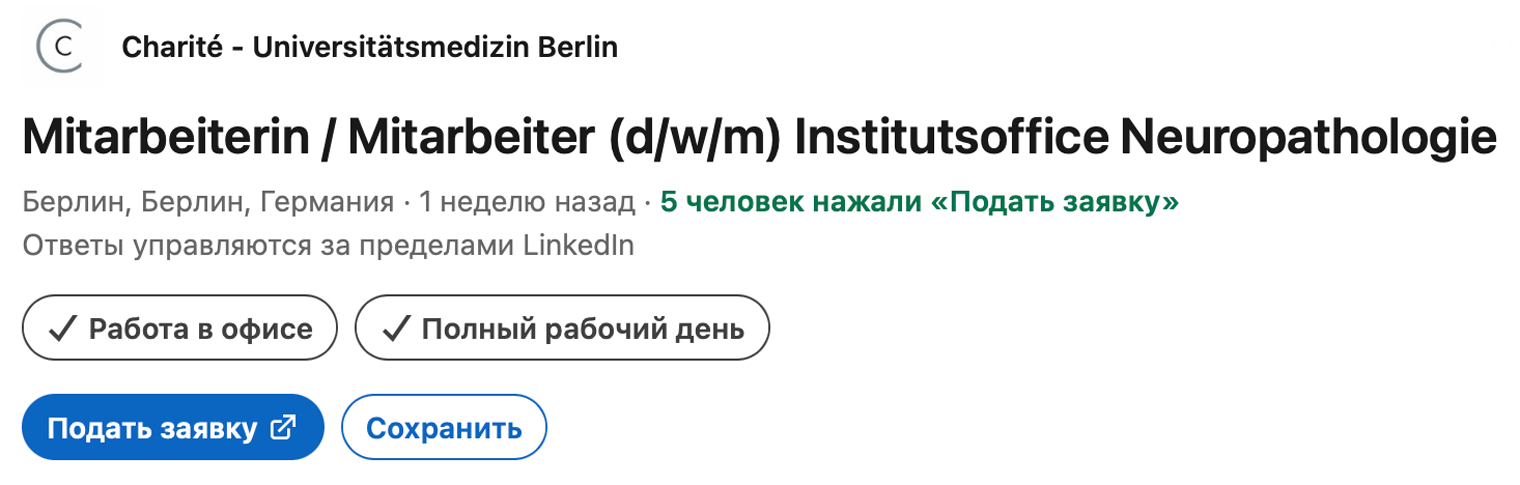Click the Charité company logo

(59, 47)
